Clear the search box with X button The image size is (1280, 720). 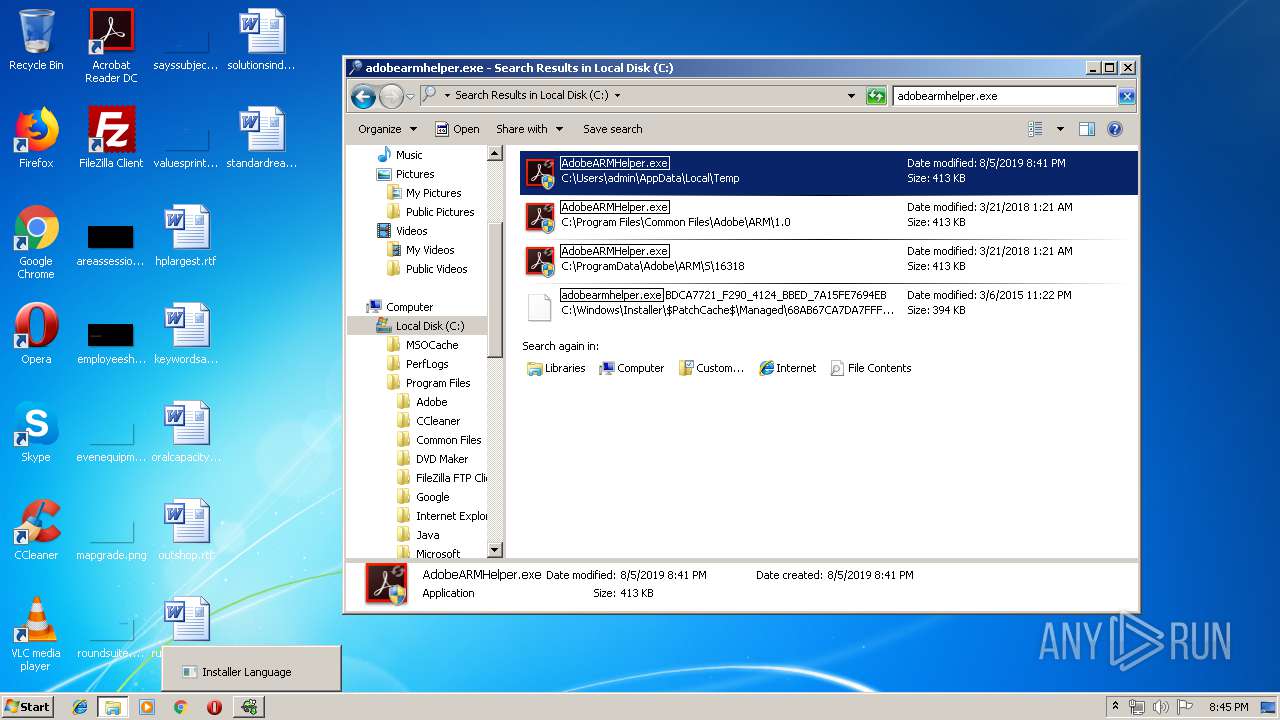[1126, 96]
